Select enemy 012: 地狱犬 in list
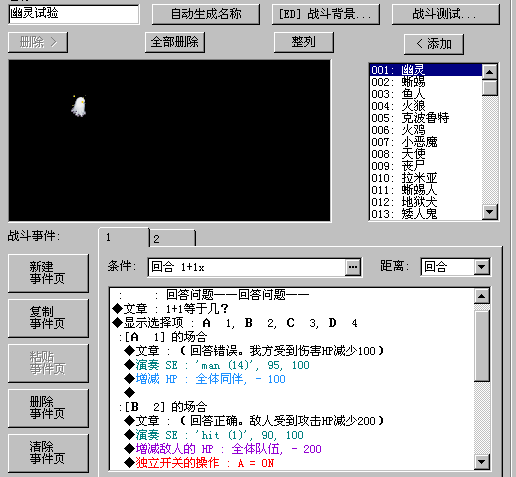Screen dimensions: 516x477 pos(426,202)
